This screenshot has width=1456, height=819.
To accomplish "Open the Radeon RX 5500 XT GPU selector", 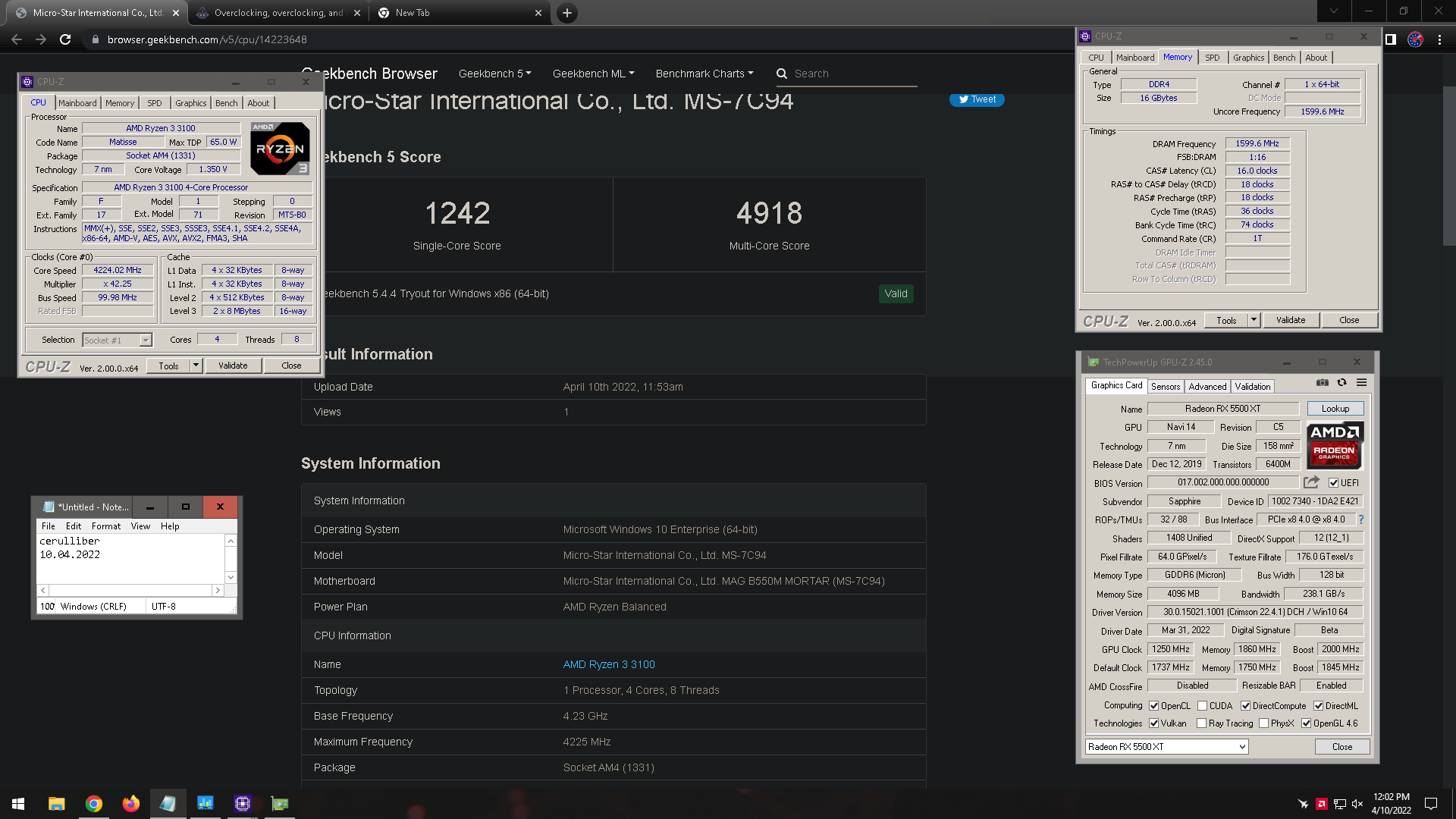I will (x=1166, y=747).
